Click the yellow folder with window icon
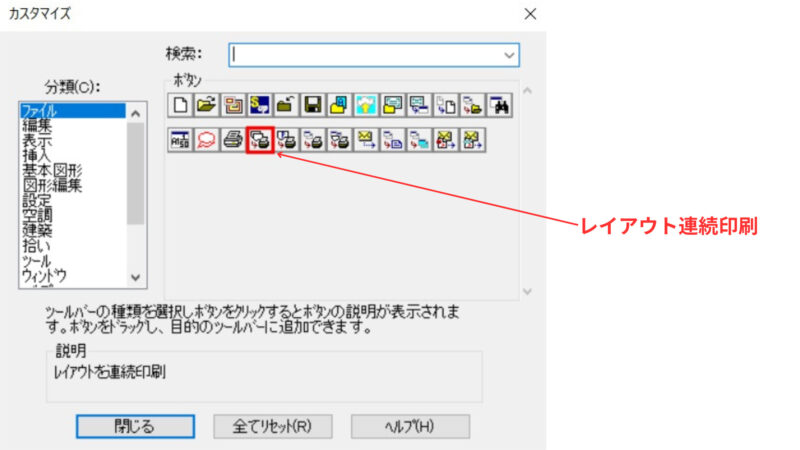 pyautogui.click(x=392, y=105)
